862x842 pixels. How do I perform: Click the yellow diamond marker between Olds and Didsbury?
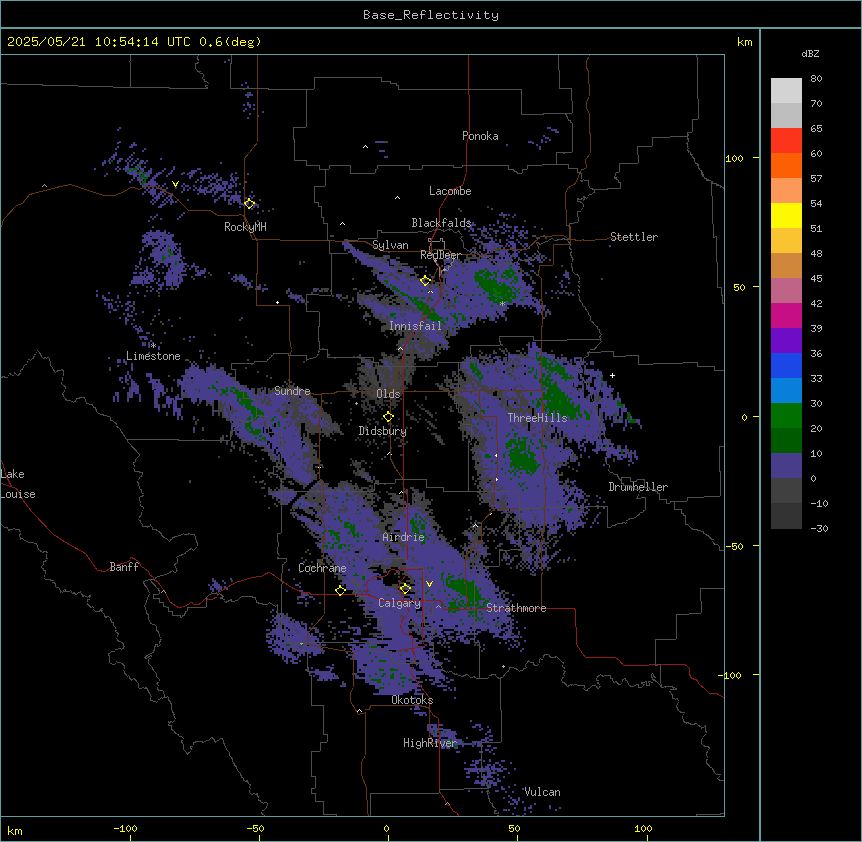click(x=388, y=417)
